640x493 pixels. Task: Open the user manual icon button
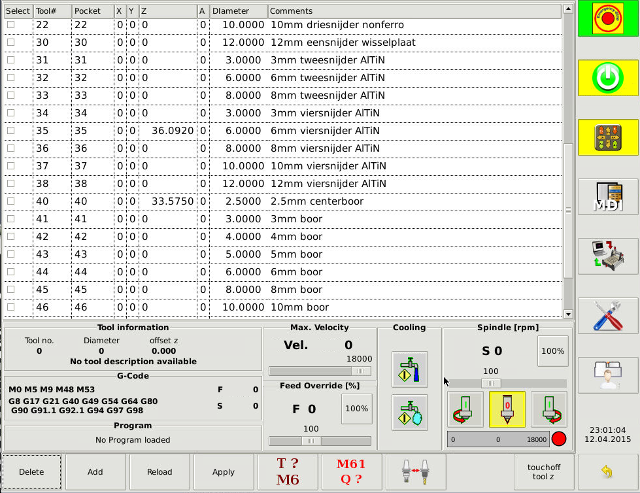coord(608,376)
